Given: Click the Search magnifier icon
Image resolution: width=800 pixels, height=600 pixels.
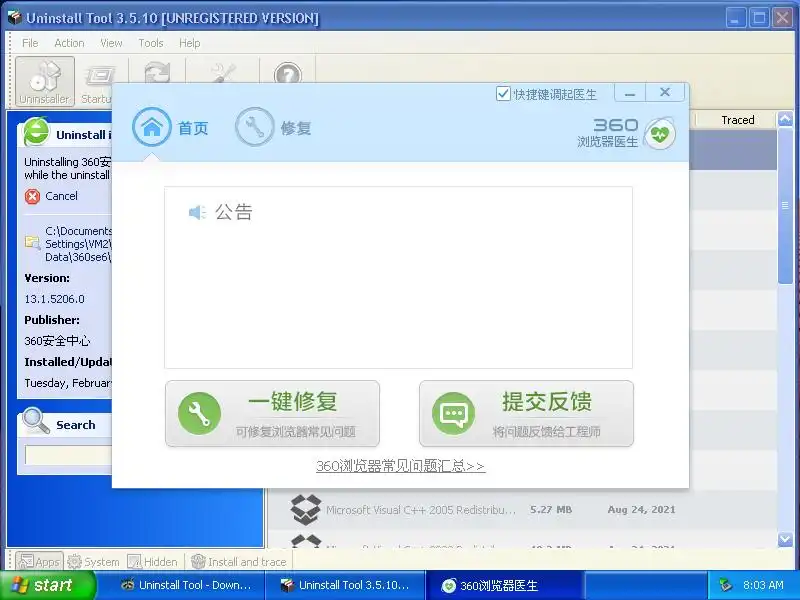Looking at the screenshot, I should (35, 421).
